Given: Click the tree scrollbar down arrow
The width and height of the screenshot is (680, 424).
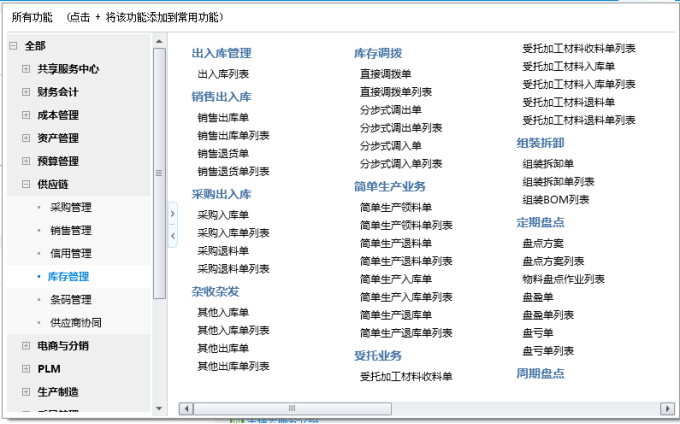Looking at the screenshot, I should tap(159, 408).
